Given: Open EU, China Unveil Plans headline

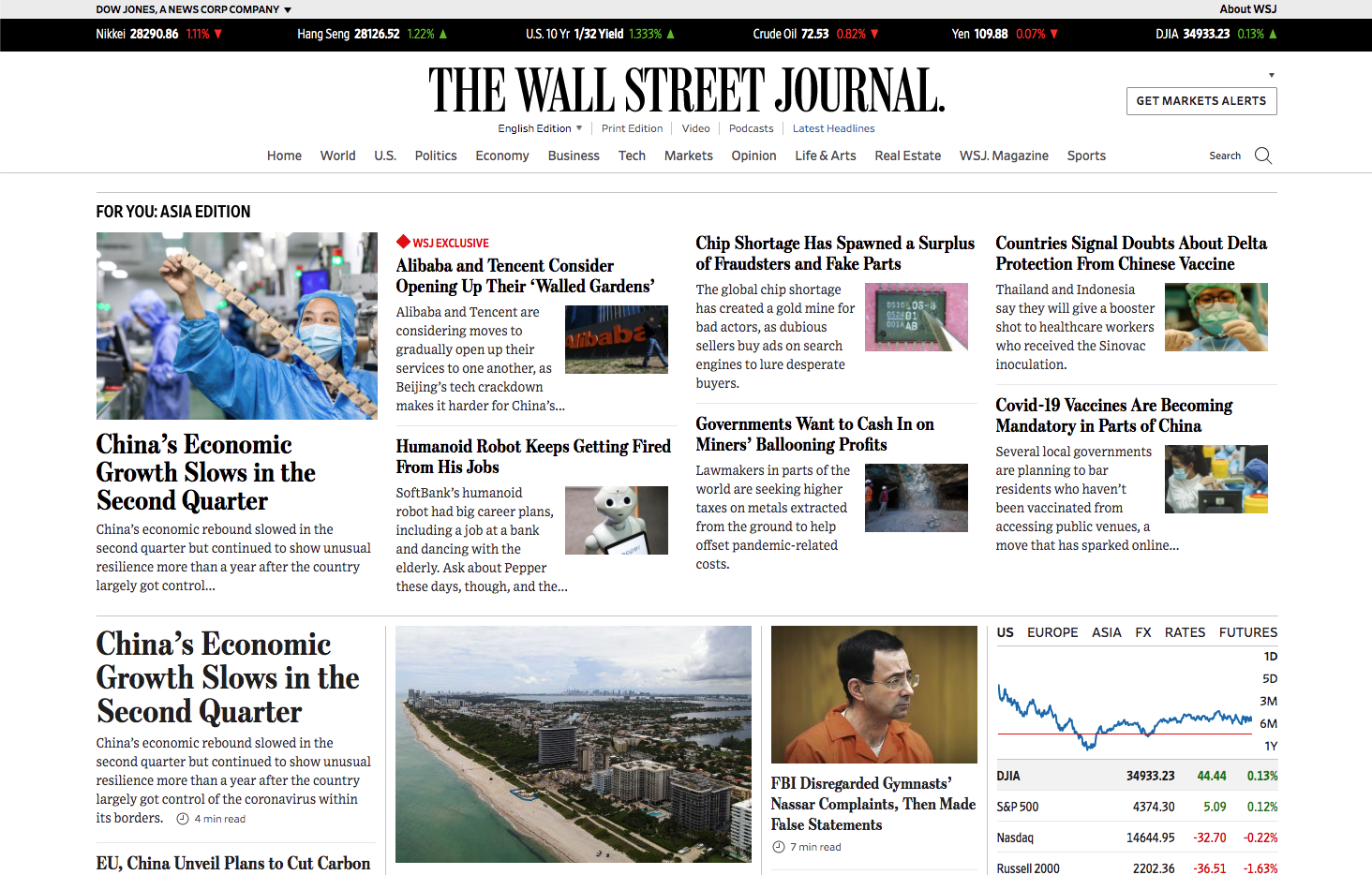Looking at the screenshot, I should coord(233,863).
